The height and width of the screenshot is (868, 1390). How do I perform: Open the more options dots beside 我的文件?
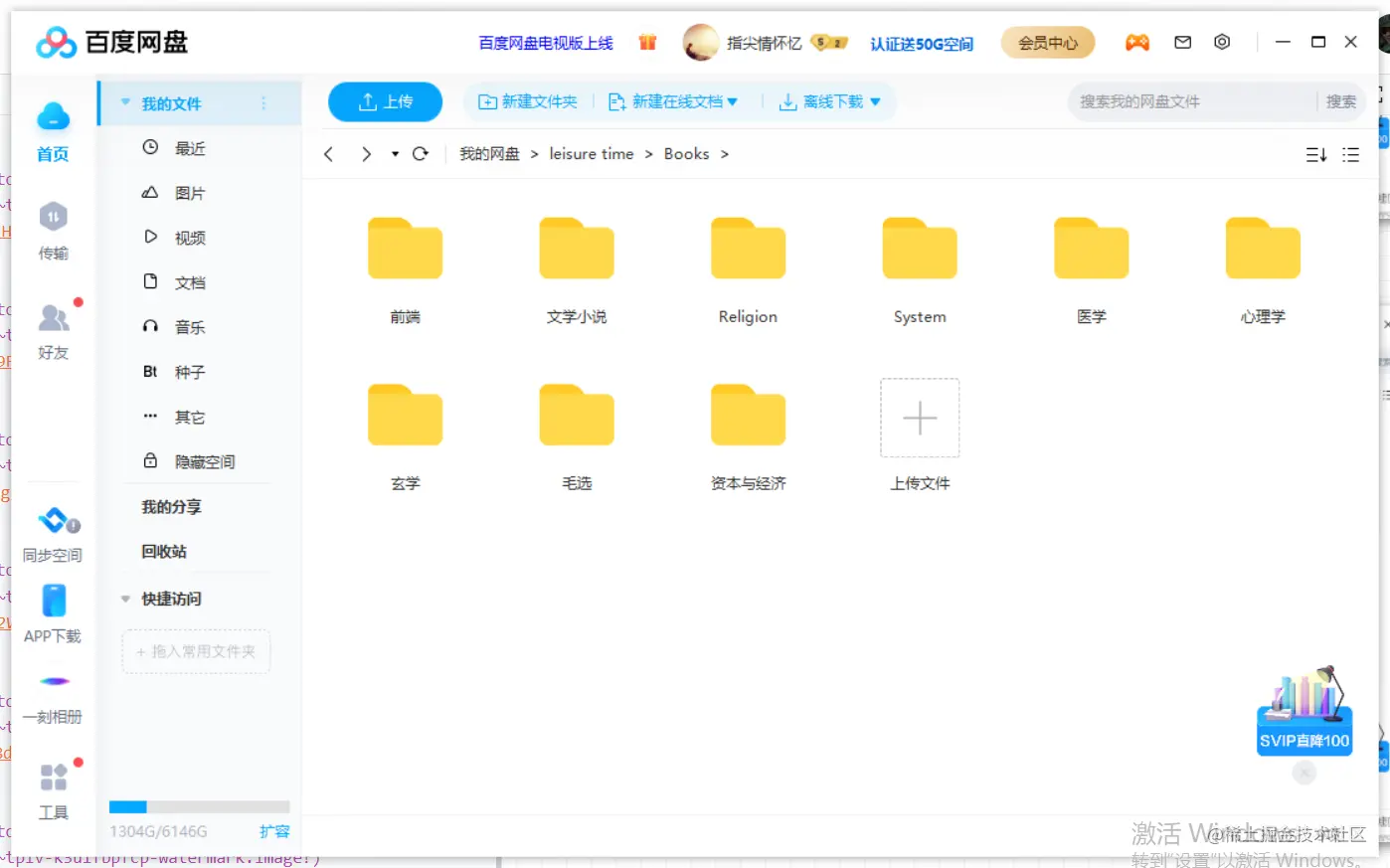tap(263, 102)
